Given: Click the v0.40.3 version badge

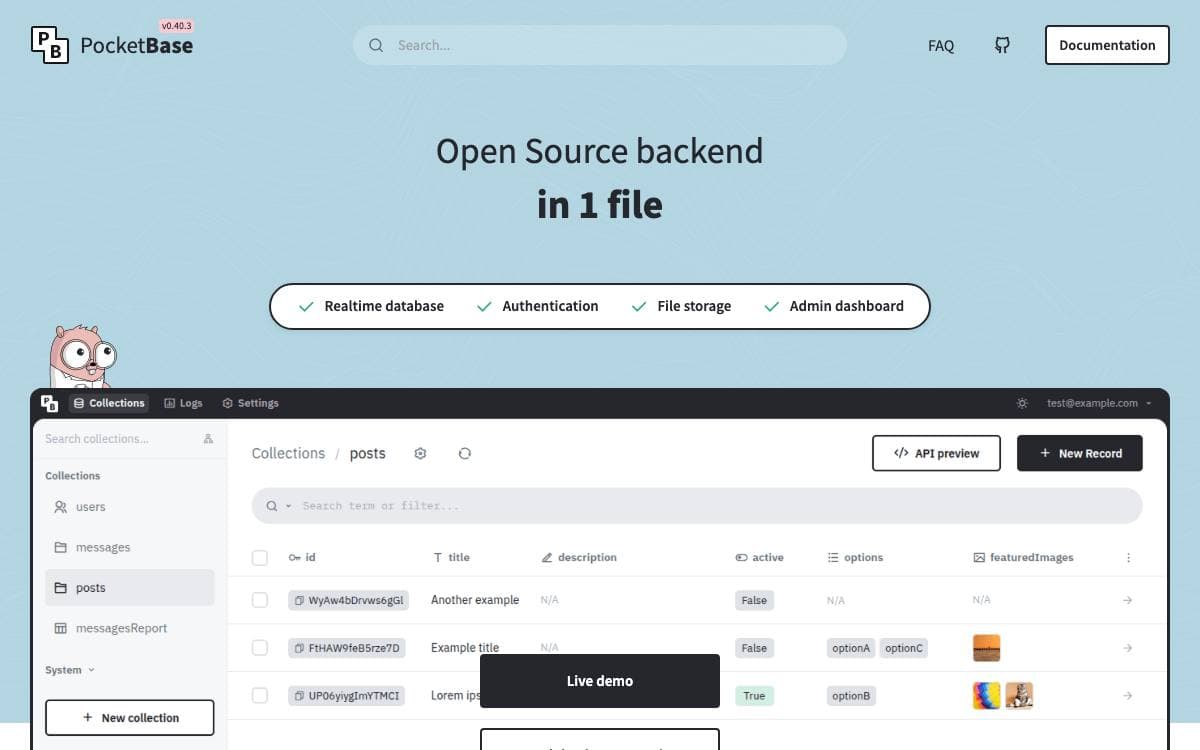Looking at the screenshot, I should tap(176, 26).
